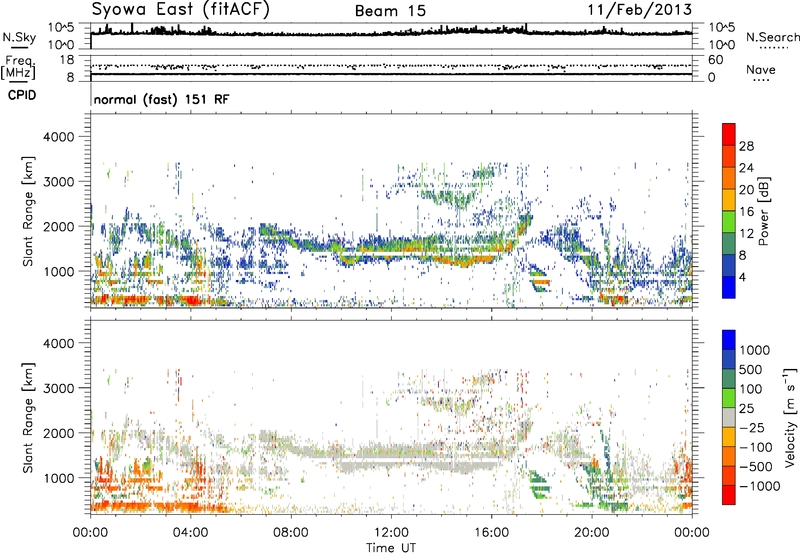Click the 'Power [dB]' color bar title
The height and width of the screenshot is (554, 800).
pos(764,211)
